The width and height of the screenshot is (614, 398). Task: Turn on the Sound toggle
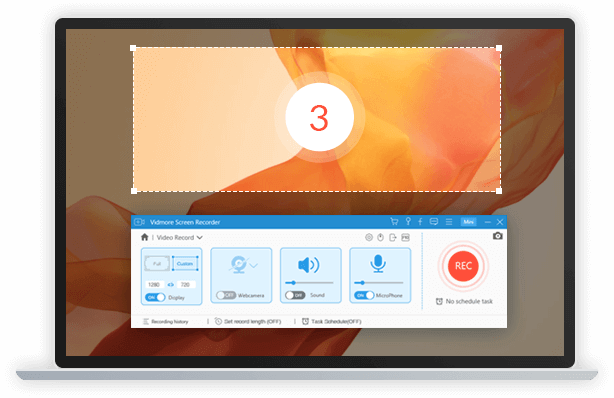[x=295, y=295]
